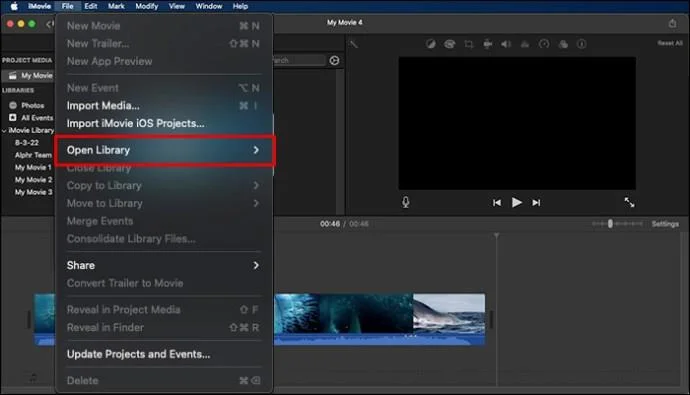Play the movie in the viewer
The image size is (690, 395).
click(517, 202)
